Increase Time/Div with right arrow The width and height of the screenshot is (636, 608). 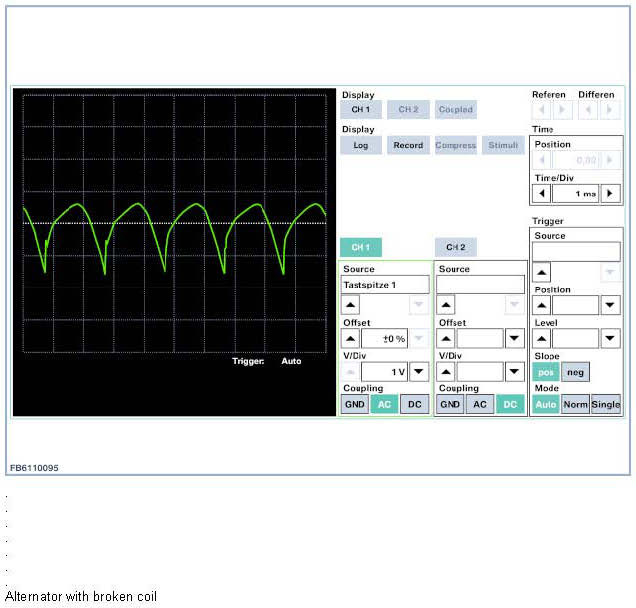610,193
